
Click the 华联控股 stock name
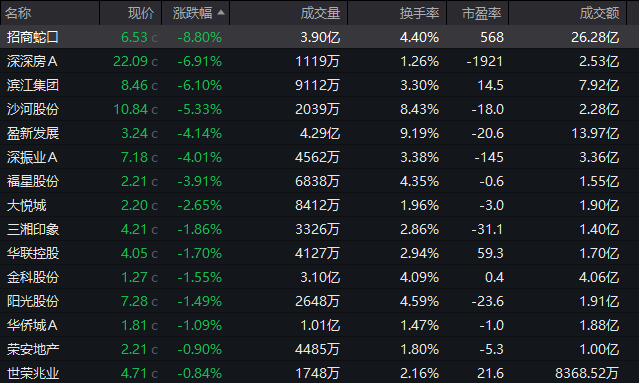33,253
